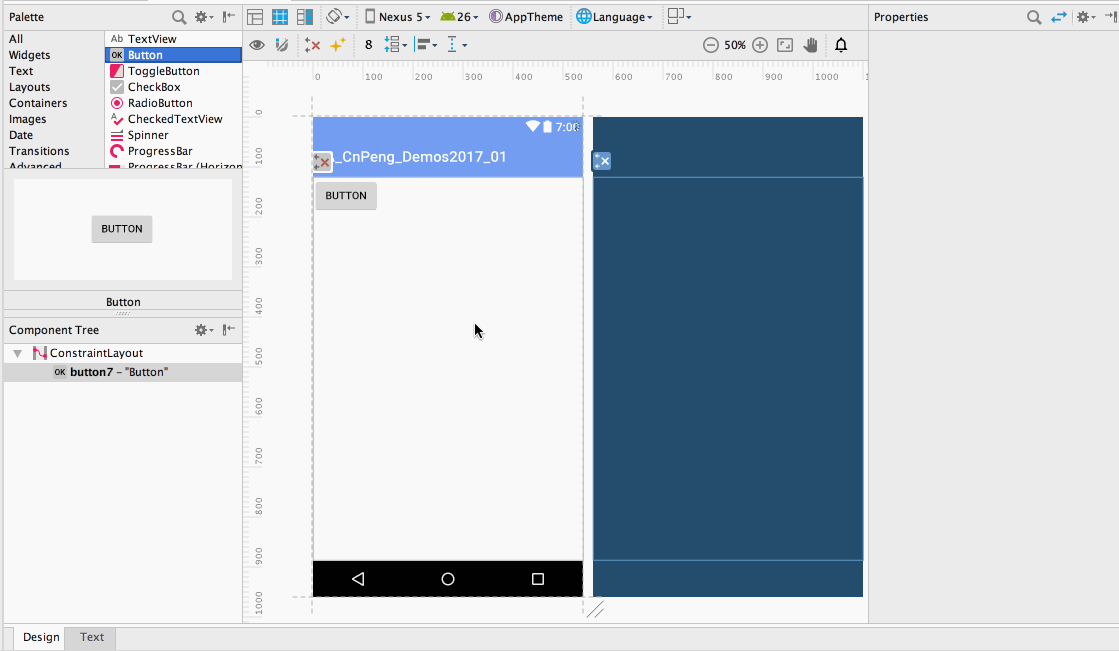The height and width of the screenshot is (651, 1119).
Task: Click the BUTTON preview in the palette
Action: pos(122,229)
